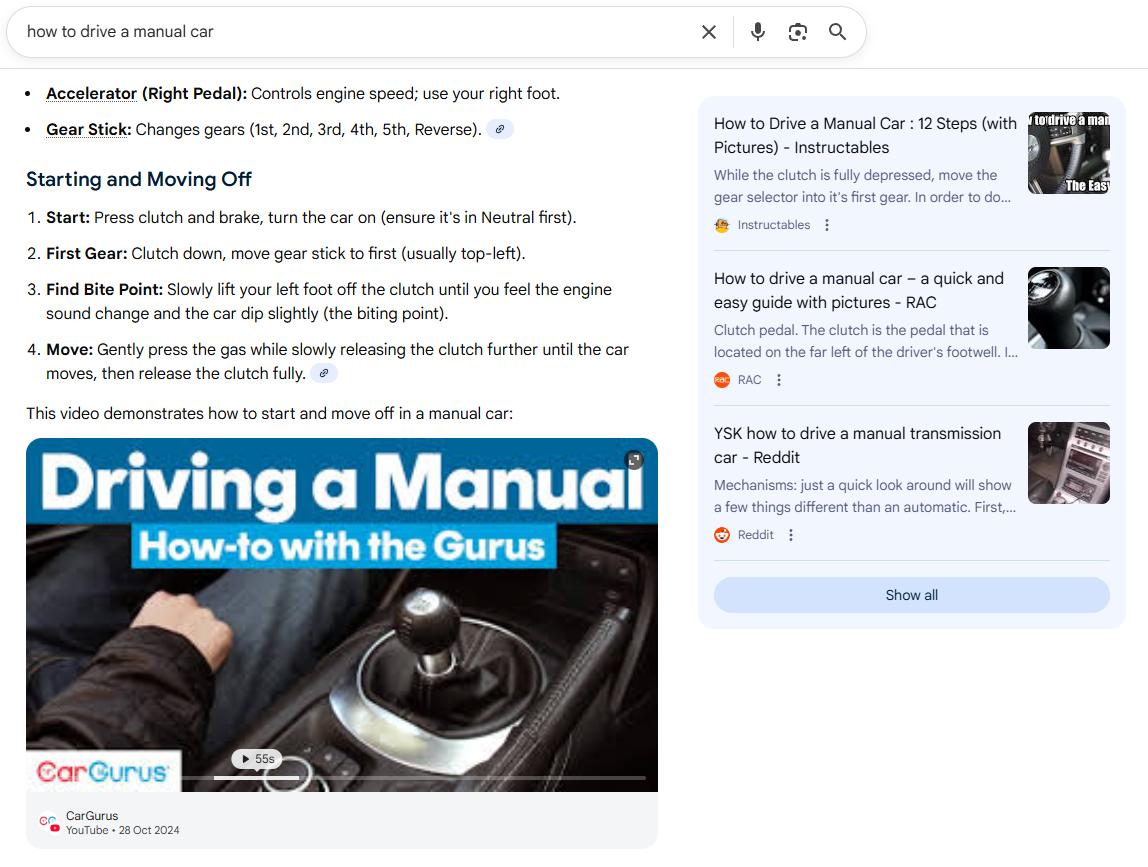The height and width of the screenshot is (867, 1148).
Task: Click the Show all sources button
Action: click(x=912, y=595)
